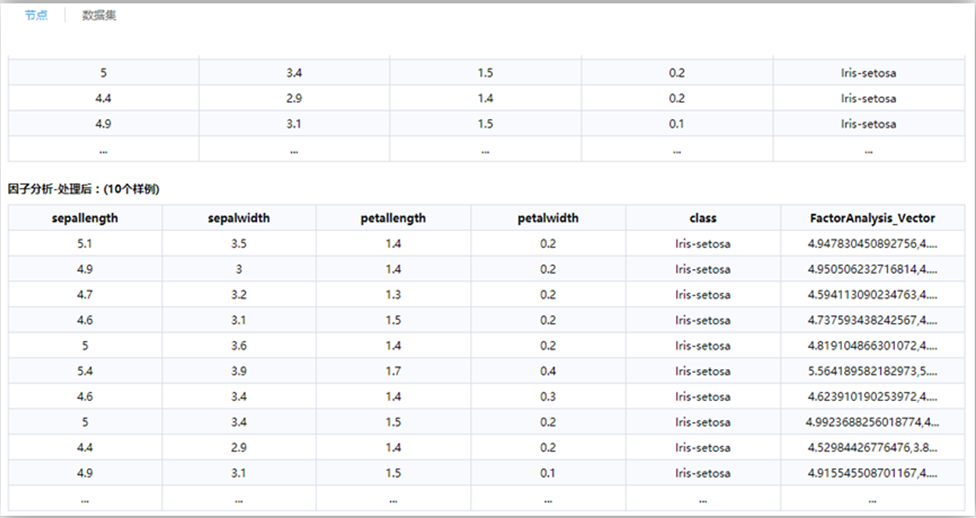Click vector cell starting with 4.950506232716814
Image resolution: width=976 pixels, height=518 pixels.
point(872,269)
